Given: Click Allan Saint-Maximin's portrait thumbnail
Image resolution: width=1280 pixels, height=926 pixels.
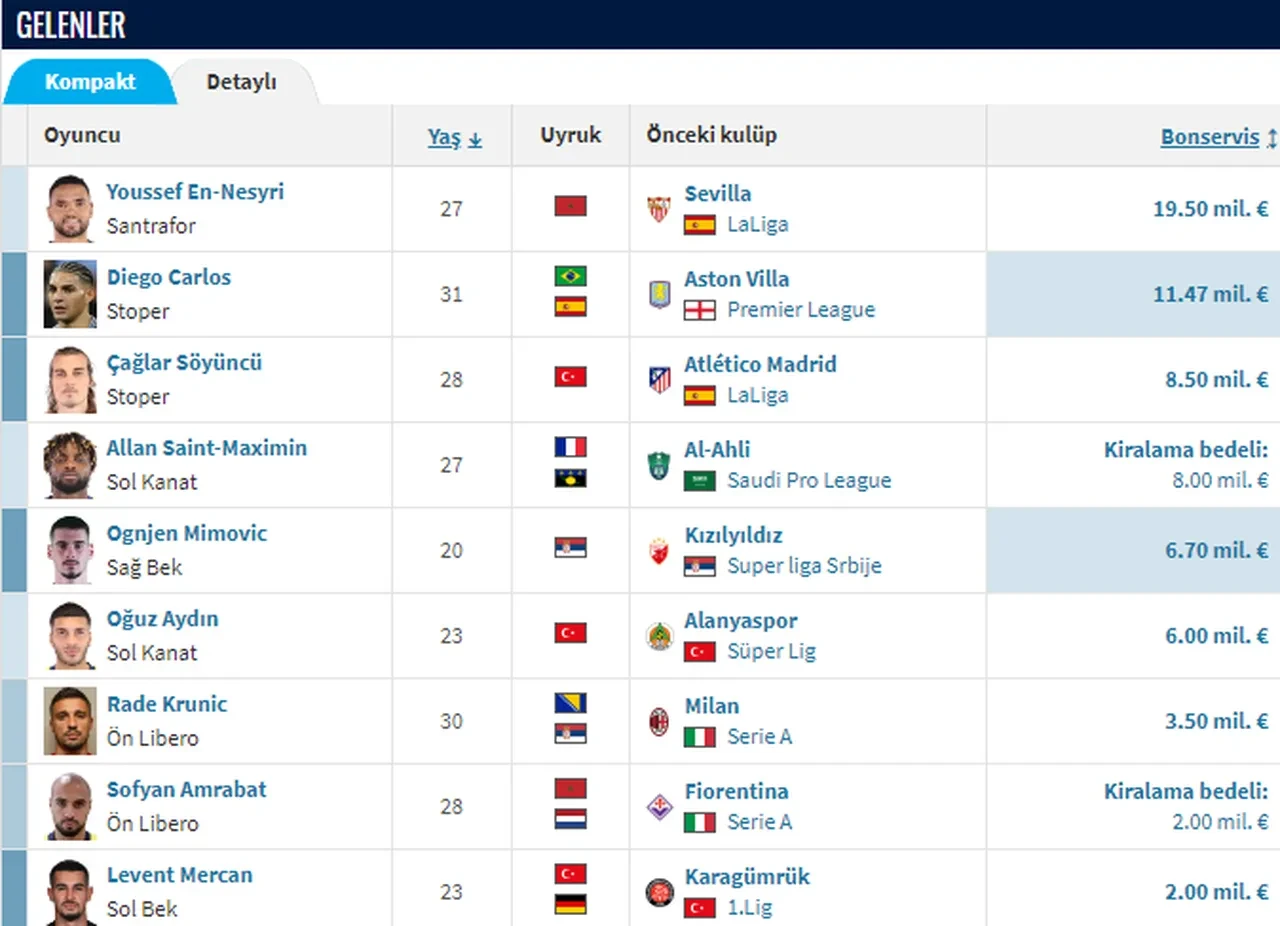Looking at the screenshot, I should click(x=70, y=465).
